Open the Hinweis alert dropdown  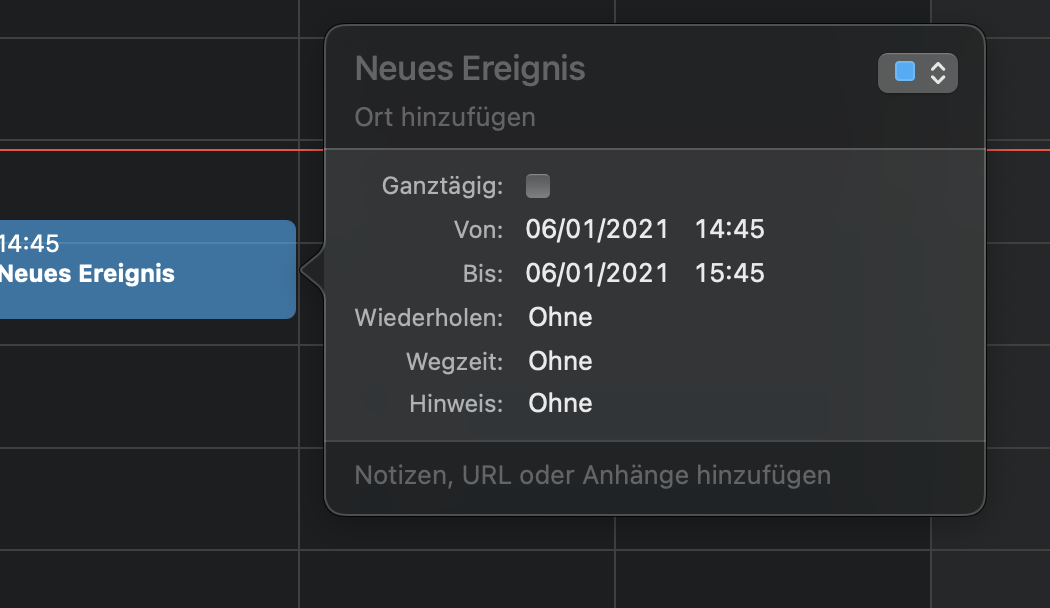click(x=561, y=403)
